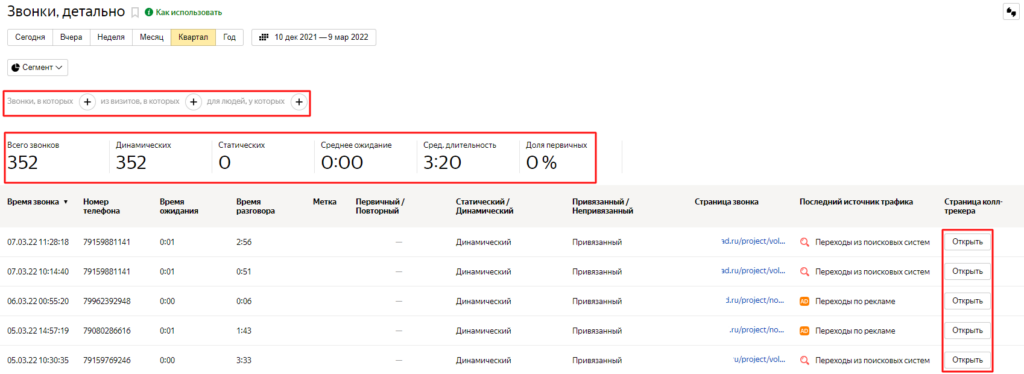Image resolution: width=1024 pixels, height=374 pixels.
Task: Click Открыть for call 07.03.22 11:28:18
Action: [x=967, y=242]
